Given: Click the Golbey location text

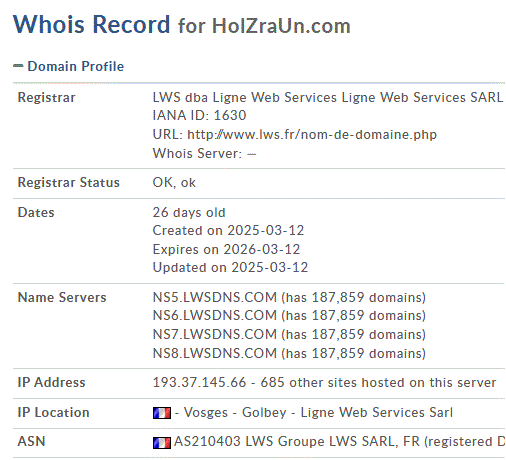Looking at the screenshot, I should [x=264, y=413].
